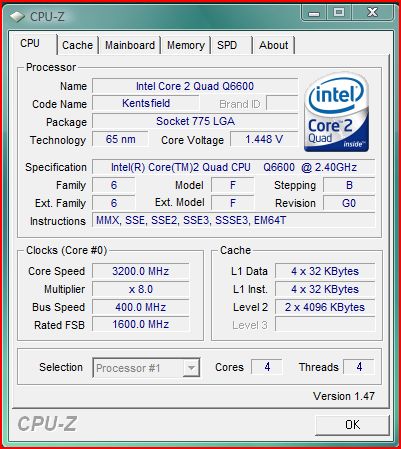
Task: Open the Processor selection dropdown arrow
Action: (x=191, y=368)
